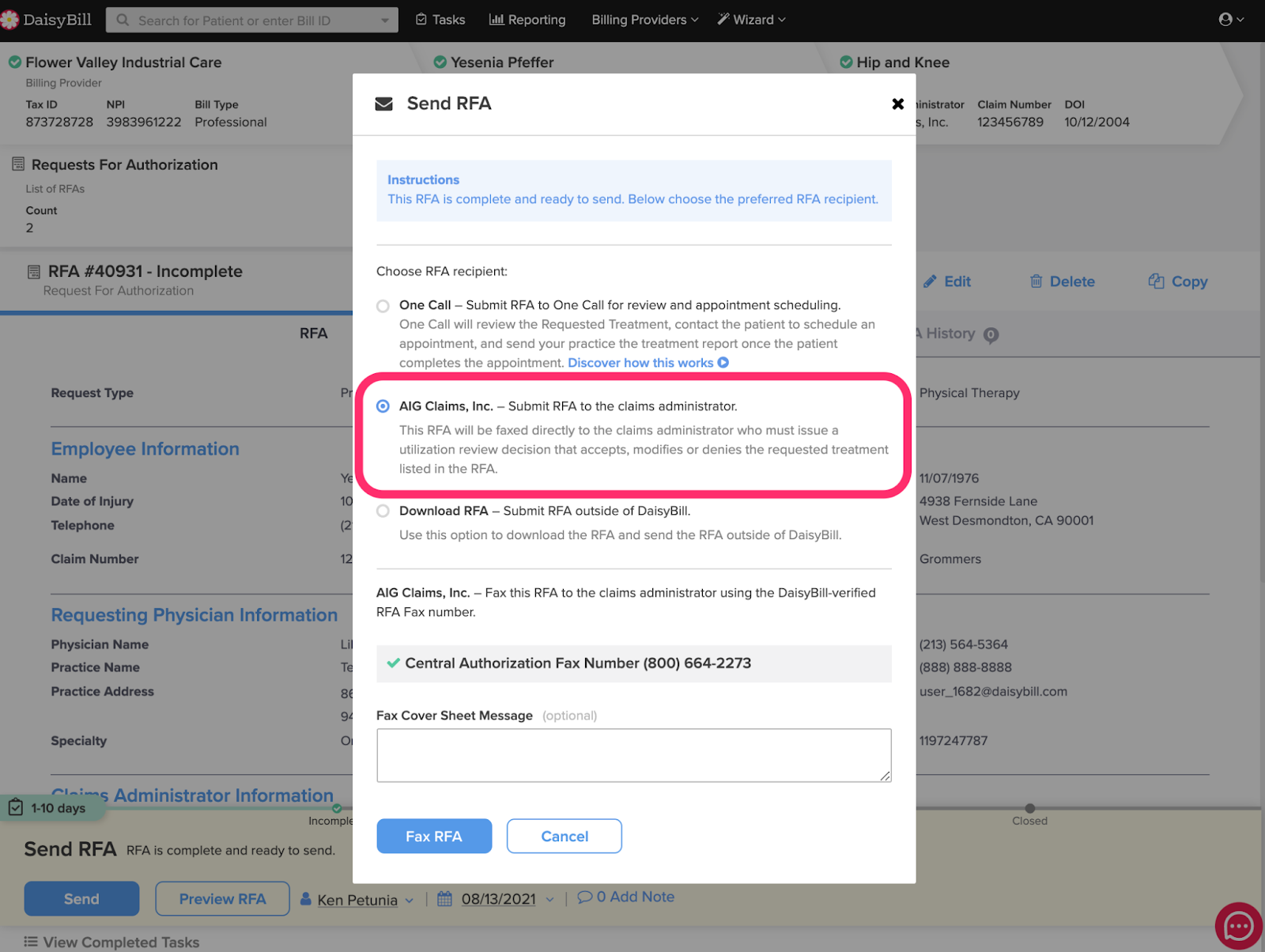Click the Requesting Physician Information heading

(194, 614)
